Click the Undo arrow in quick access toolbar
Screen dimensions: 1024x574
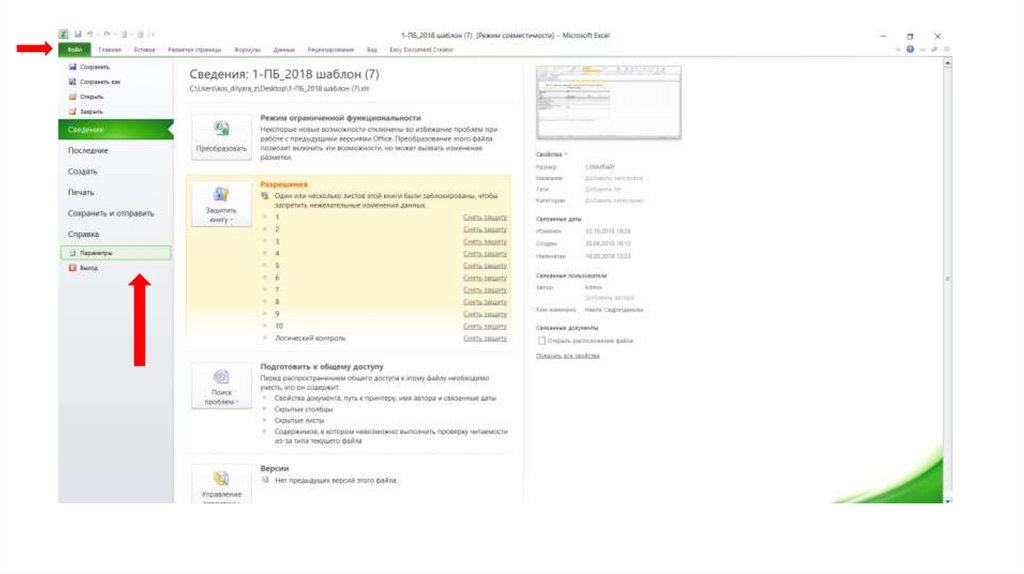point(90,35)
